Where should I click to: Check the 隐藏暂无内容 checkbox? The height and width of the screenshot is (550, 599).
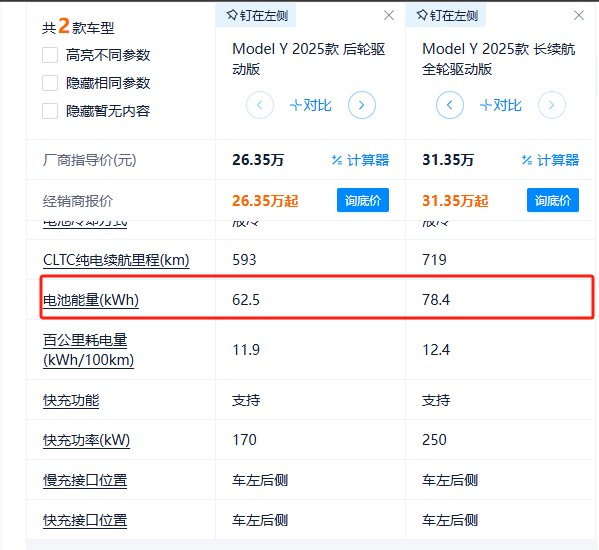[x=50, y=111]
